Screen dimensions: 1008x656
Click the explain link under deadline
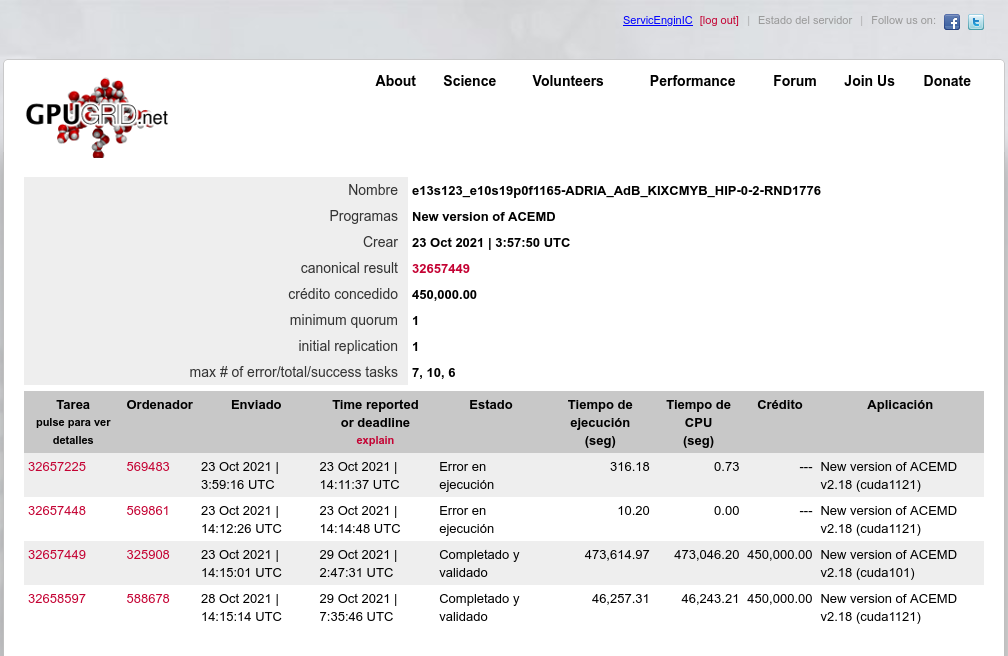coord(375,441)
